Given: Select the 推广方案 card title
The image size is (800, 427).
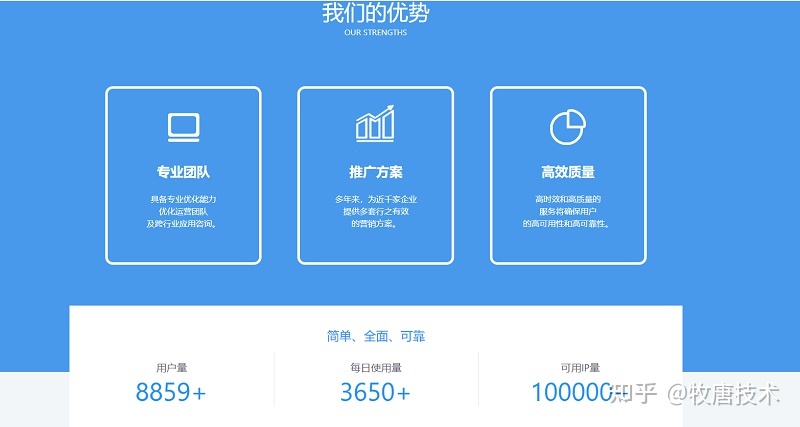Looking at the screenshot, I should 376,172.
